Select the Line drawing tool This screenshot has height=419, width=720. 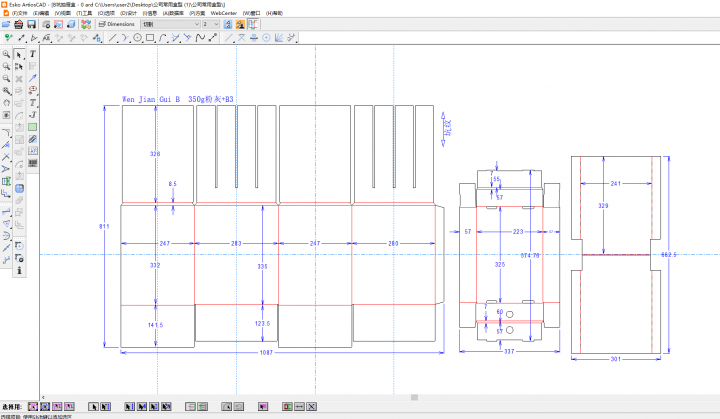(x=113, y=38)
